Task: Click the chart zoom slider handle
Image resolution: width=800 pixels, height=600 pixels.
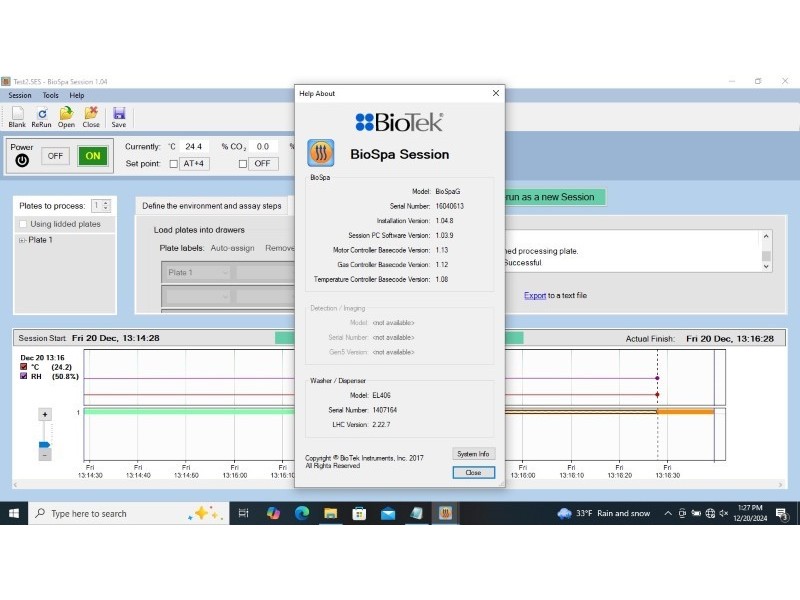Action: pyautogui.click(x=44, y=444)
